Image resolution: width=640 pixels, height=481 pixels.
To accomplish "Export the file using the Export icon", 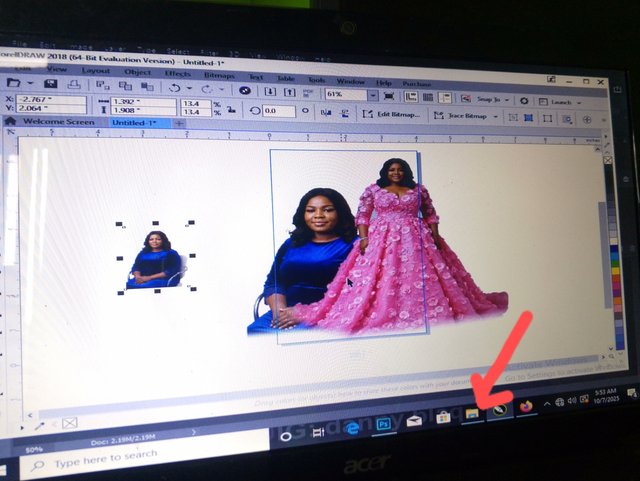I will tap(289, 92).
